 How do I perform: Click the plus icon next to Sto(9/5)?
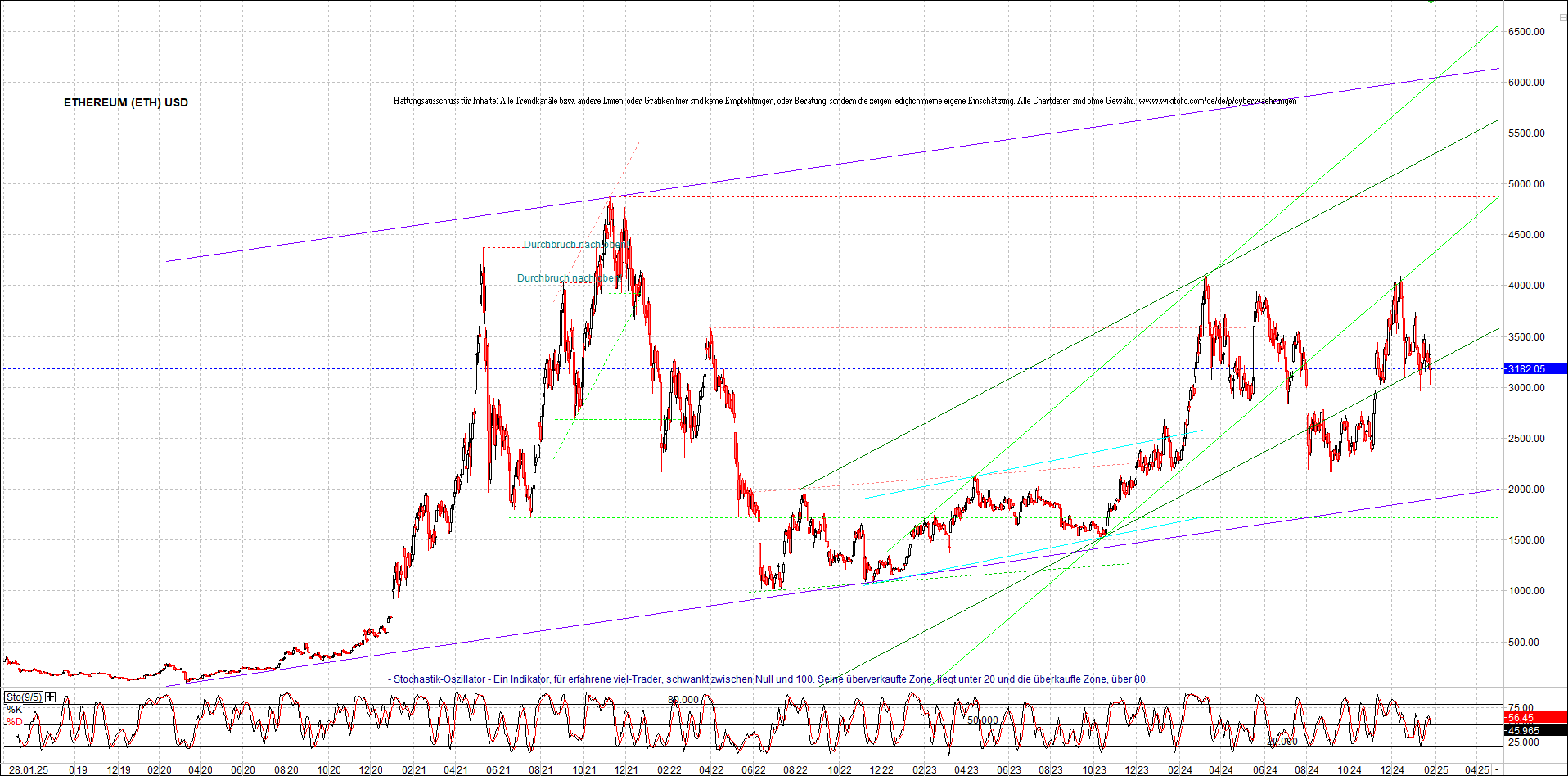tap(50, 697)
